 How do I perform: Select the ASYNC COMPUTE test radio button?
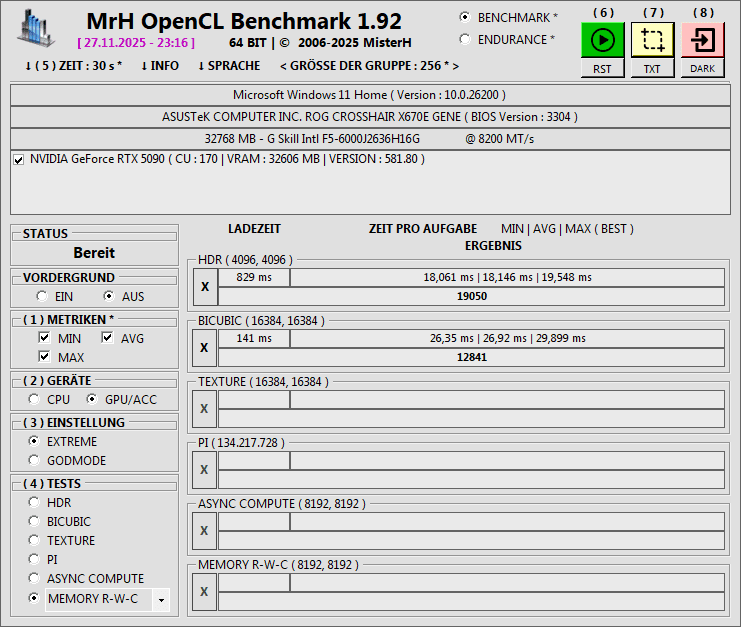(x=34, y=578)
